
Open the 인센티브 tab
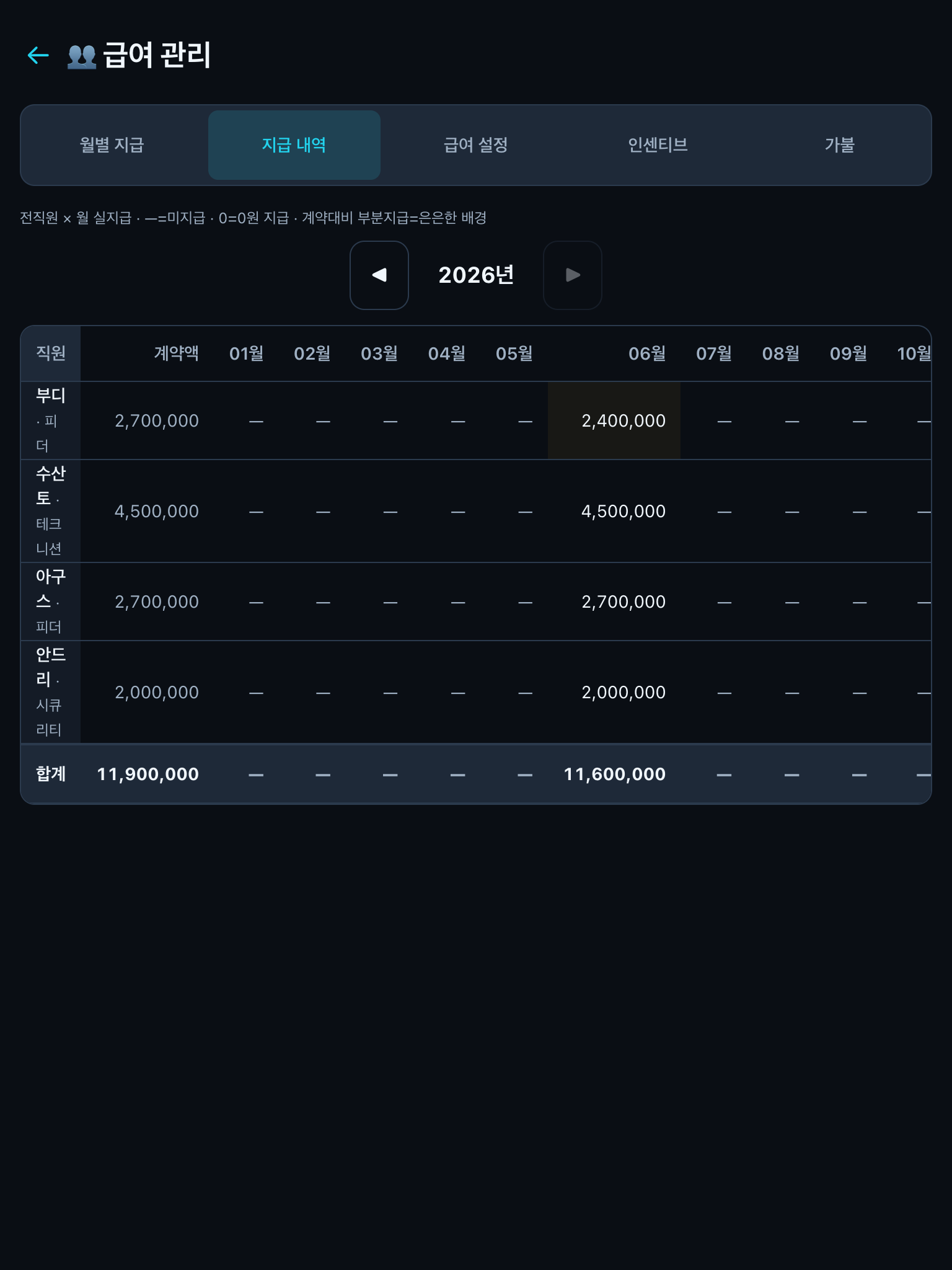[x=658, y=145]
